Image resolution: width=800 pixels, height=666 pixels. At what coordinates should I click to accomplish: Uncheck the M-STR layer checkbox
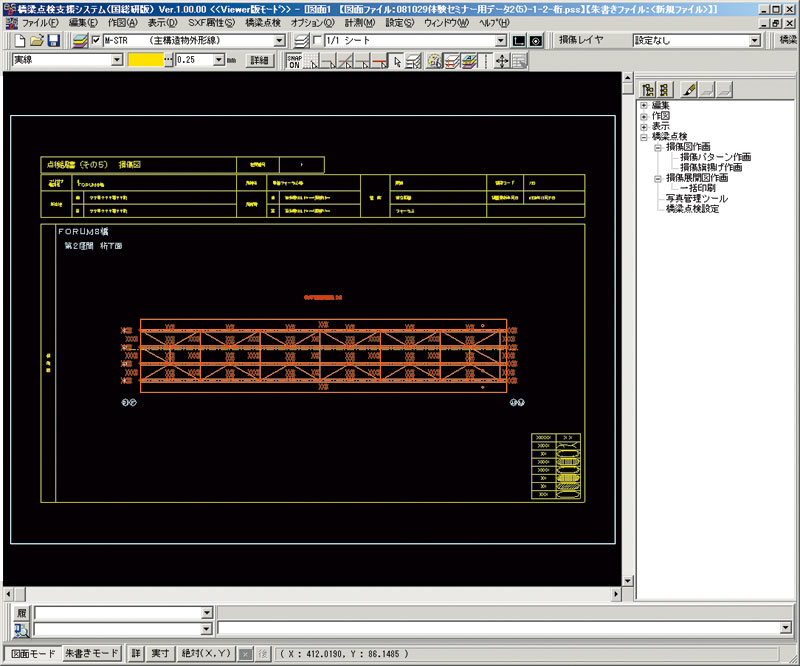click(96, 41)
